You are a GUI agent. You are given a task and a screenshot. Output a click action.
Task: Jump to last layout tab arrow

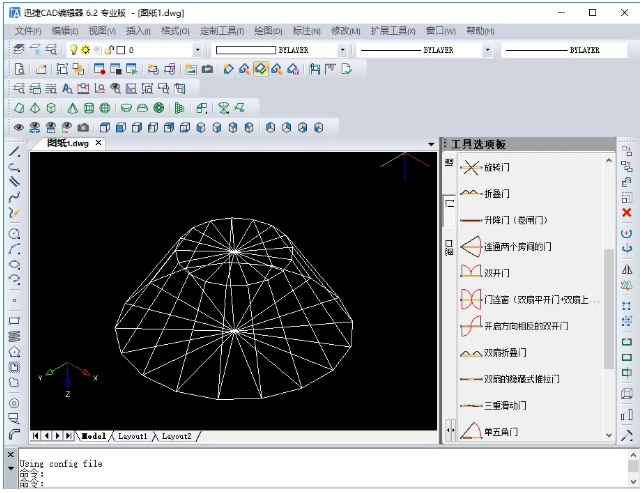pyautogui.click(x=68, y=436)
